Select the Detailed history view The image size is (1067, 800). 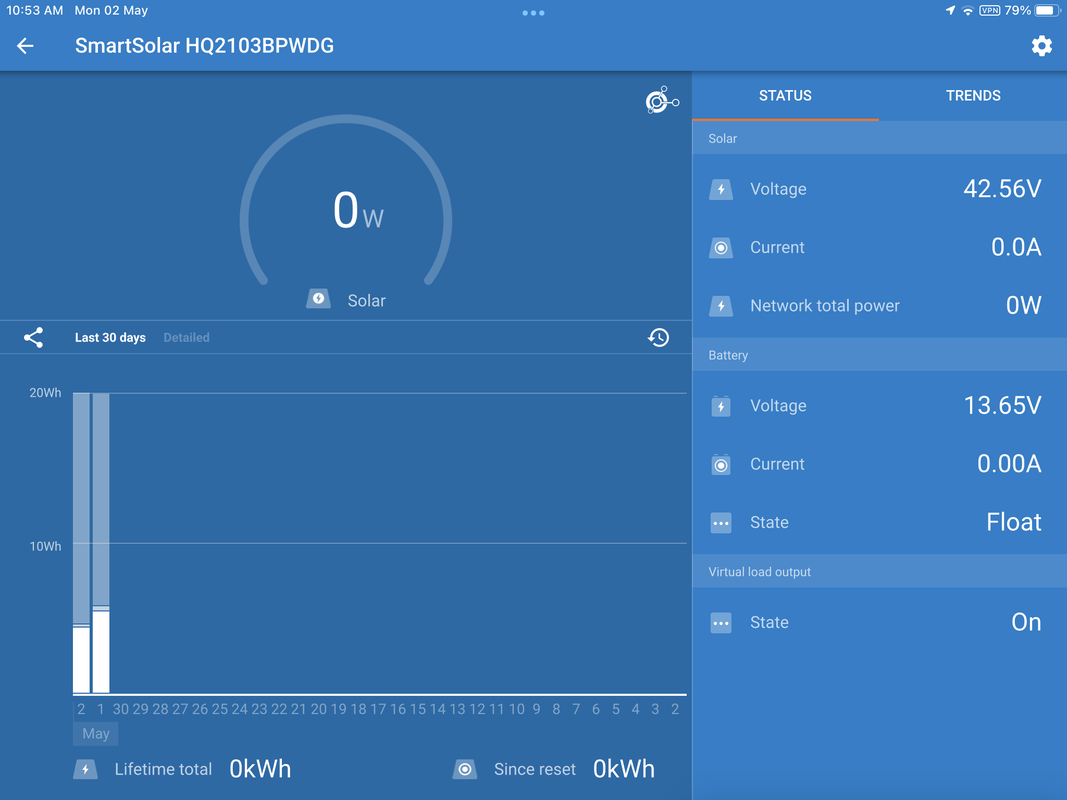tap(186, 337)
